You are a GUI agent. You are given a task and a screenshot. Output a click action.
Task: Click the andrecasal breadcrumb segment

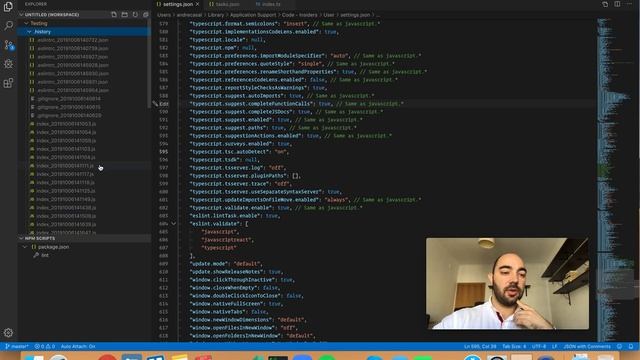[189, 15]
